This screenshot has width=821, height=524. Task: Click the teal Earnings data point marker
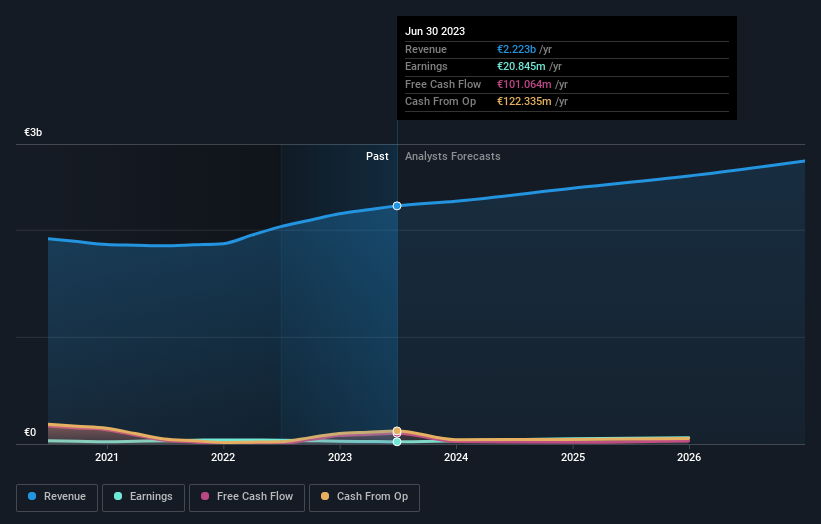point(397,442)
